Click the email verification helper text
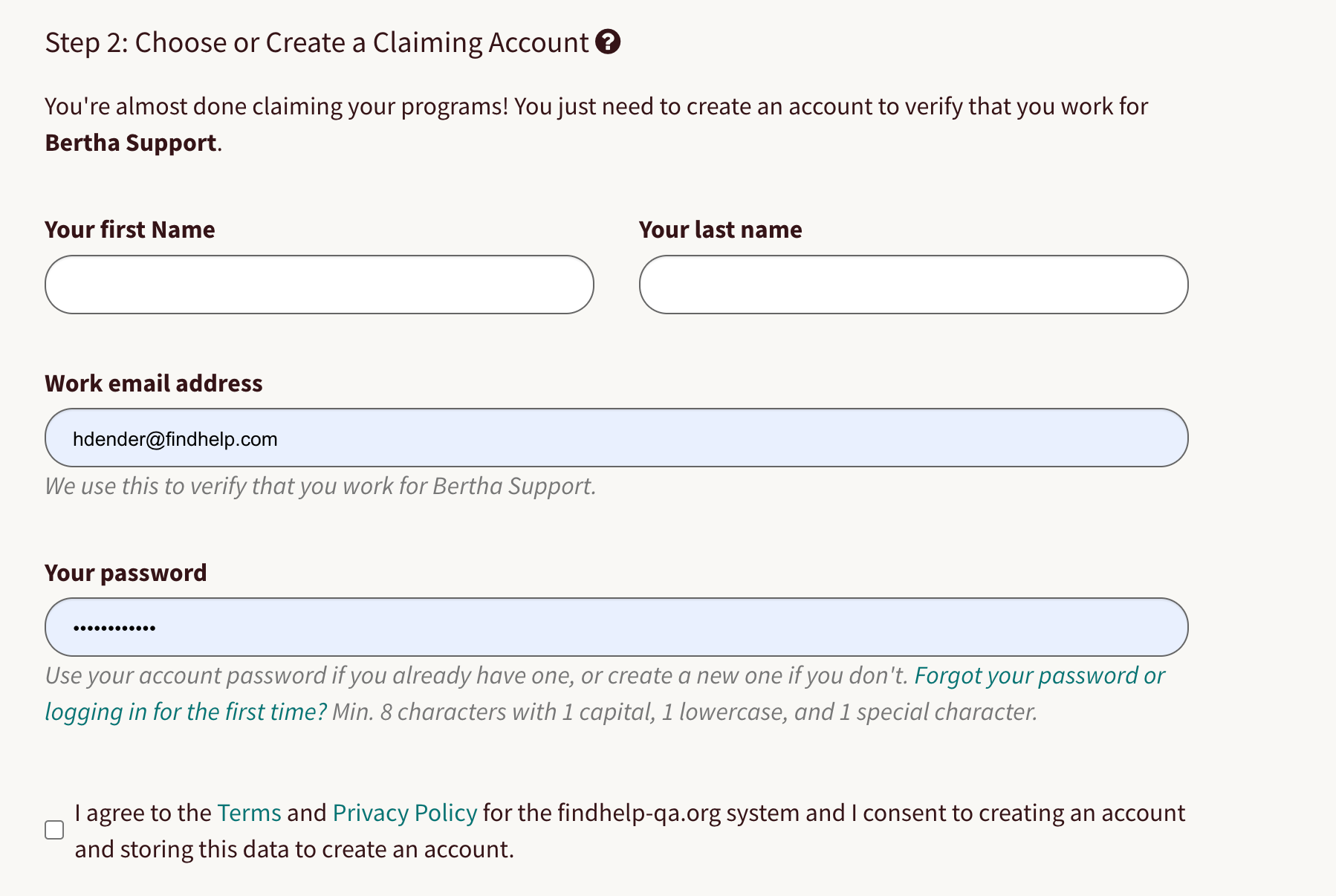The height and width of the screenshot is (896, 1336). click(x=320, y=486)
